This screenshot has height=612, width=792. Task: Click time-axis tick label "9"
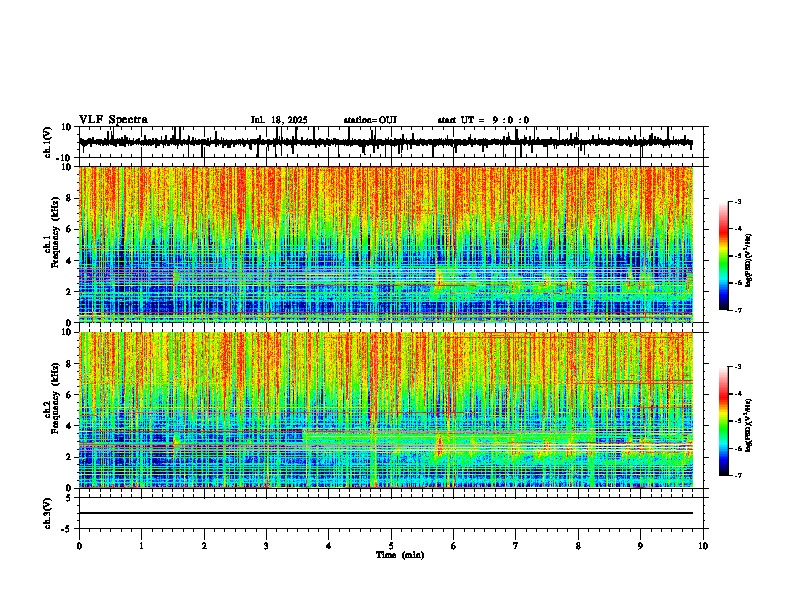[640, 546]
